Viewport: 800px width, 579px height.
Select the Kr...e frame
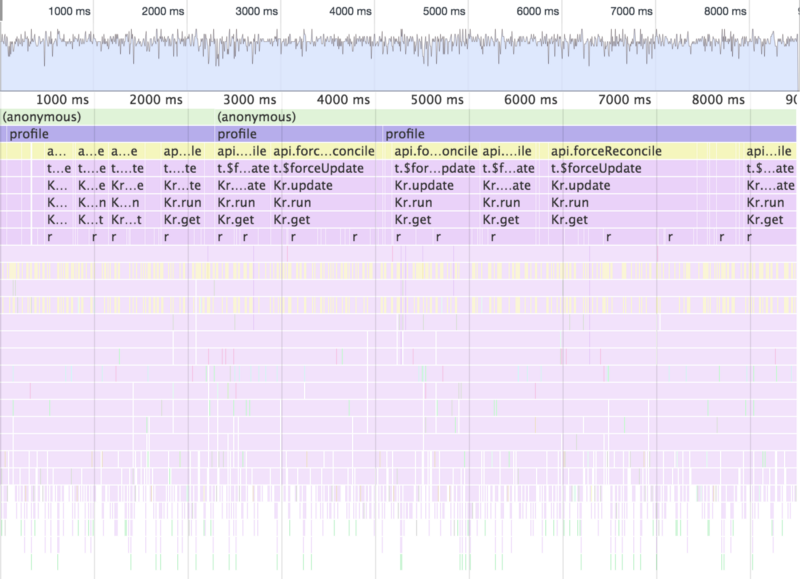(127, 185)
